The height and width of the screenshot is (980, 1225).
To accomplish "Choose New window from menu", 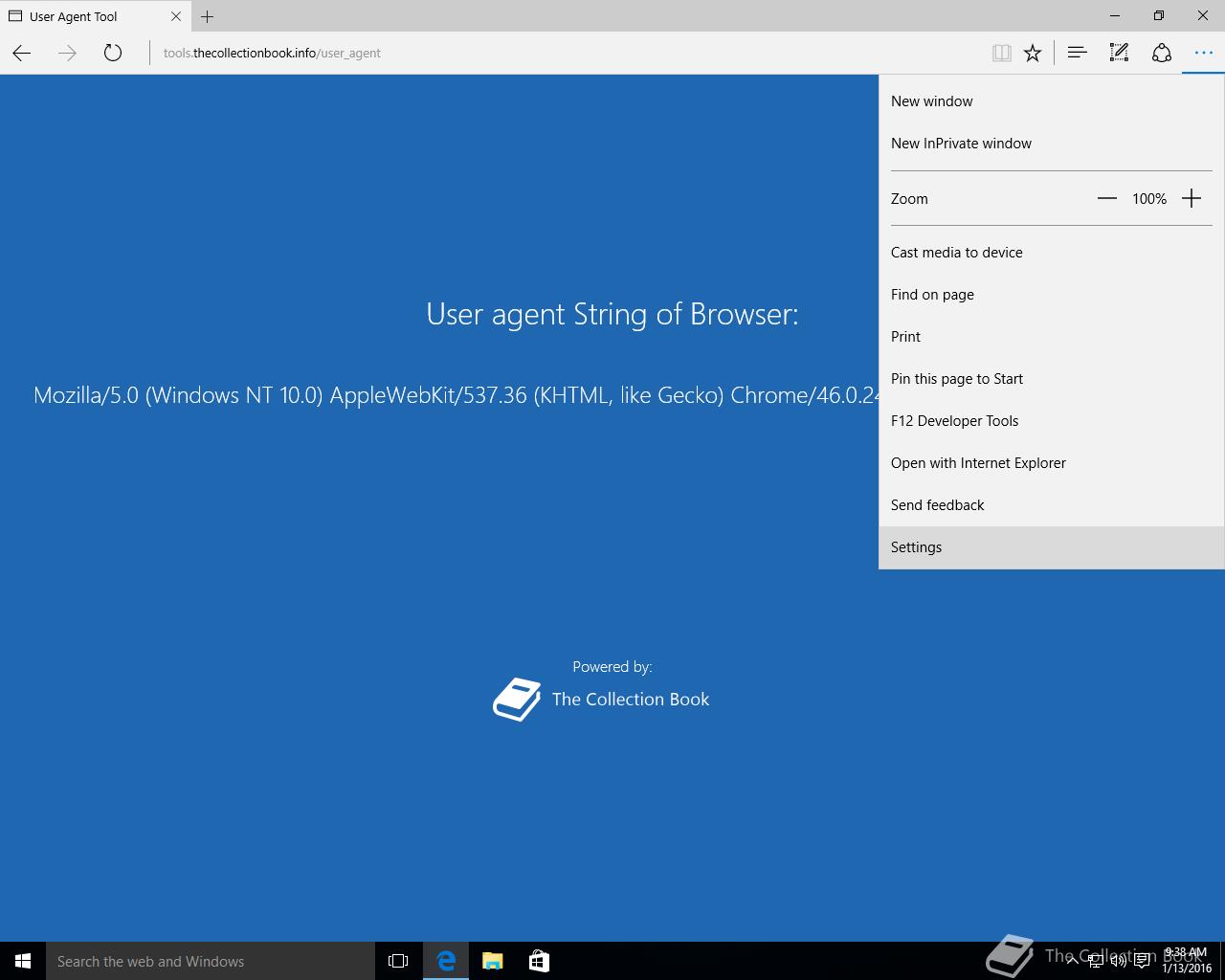I will (x=1051, y=101).
